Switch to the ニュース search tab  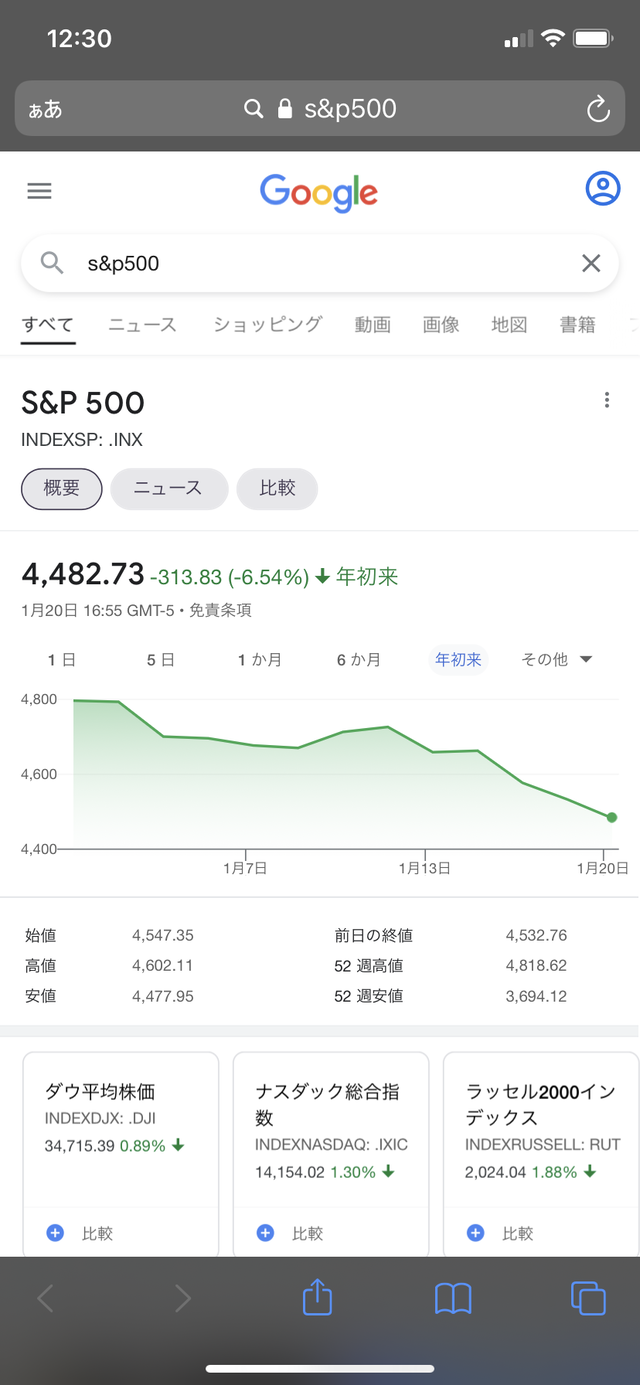tap(142, 324)
